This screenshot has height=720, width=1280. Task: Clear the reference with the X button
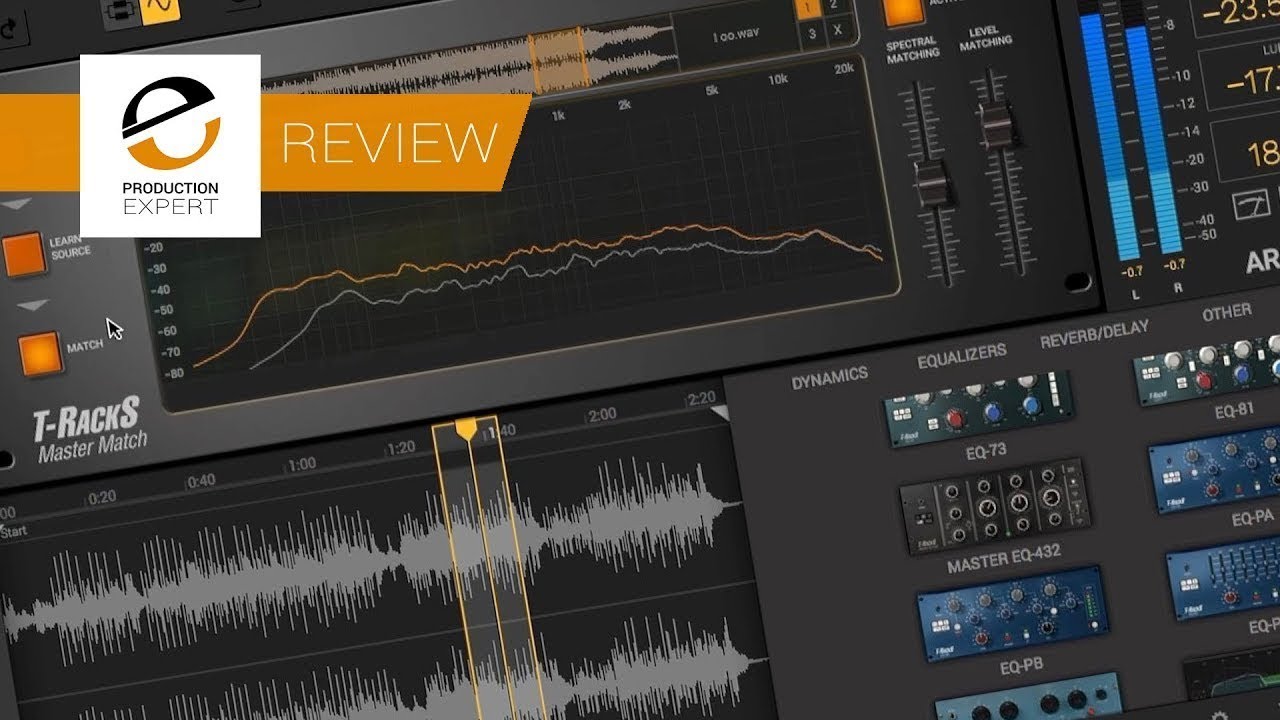(839, 31)
